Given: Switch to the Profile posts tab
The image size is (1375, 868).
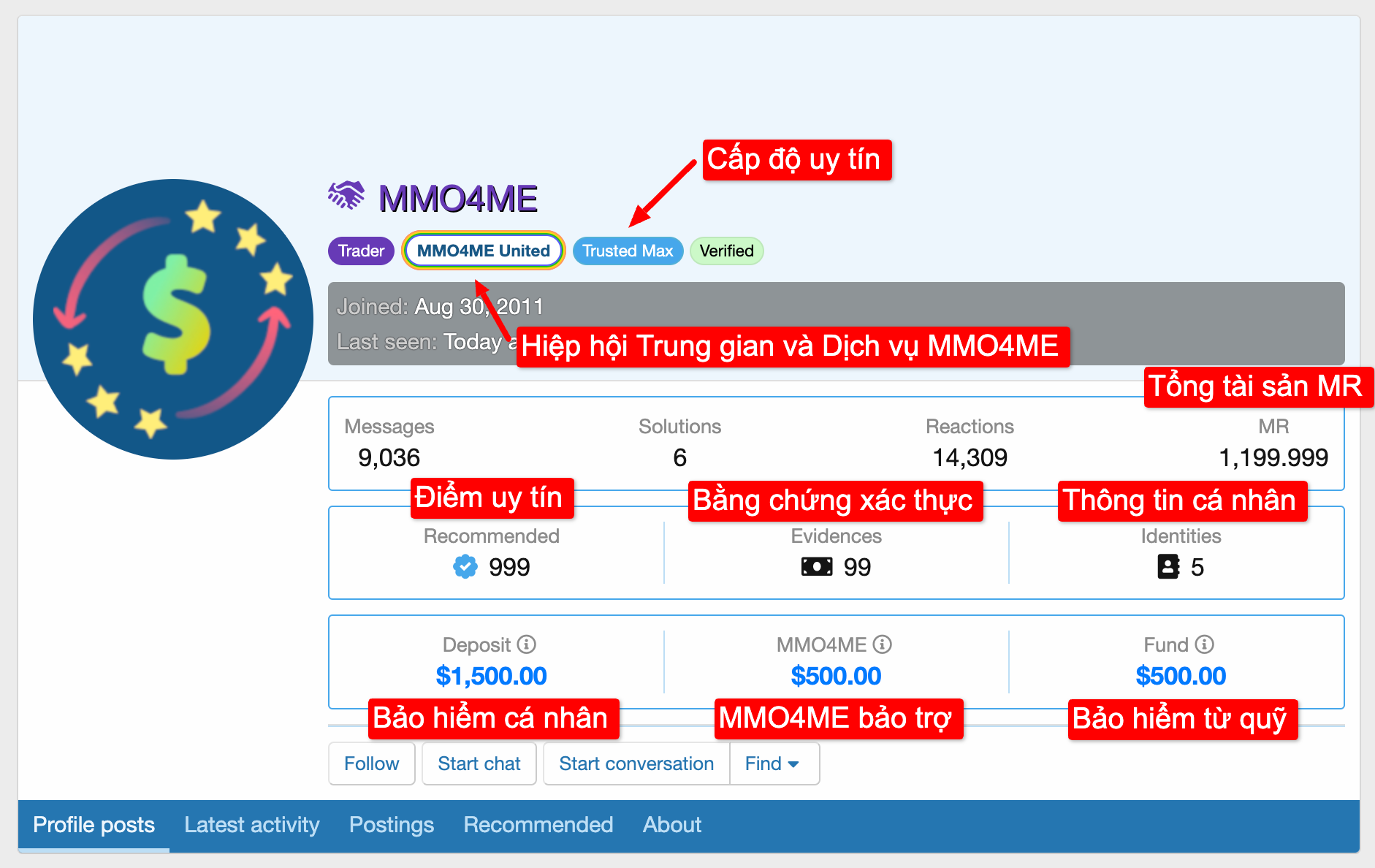Looking at the screenshot, I should click(94, 825).
